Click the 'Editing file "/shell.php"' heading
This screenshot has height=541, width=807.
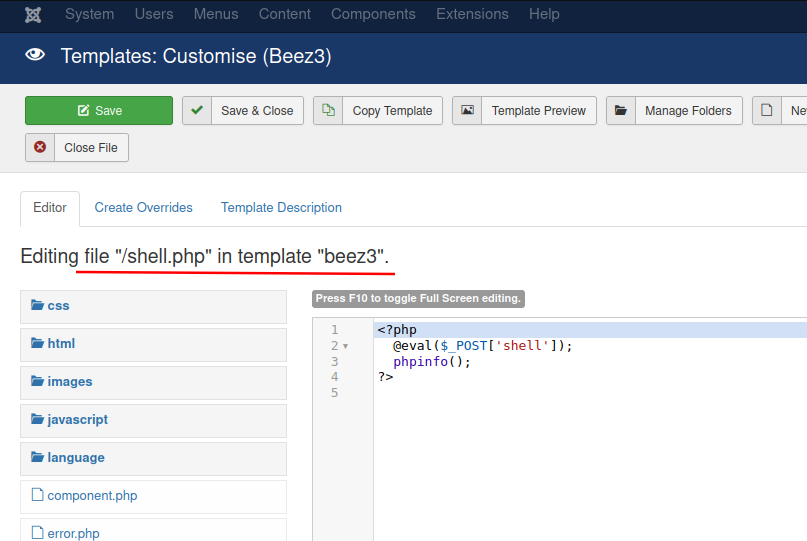click(x=205, y=256)
